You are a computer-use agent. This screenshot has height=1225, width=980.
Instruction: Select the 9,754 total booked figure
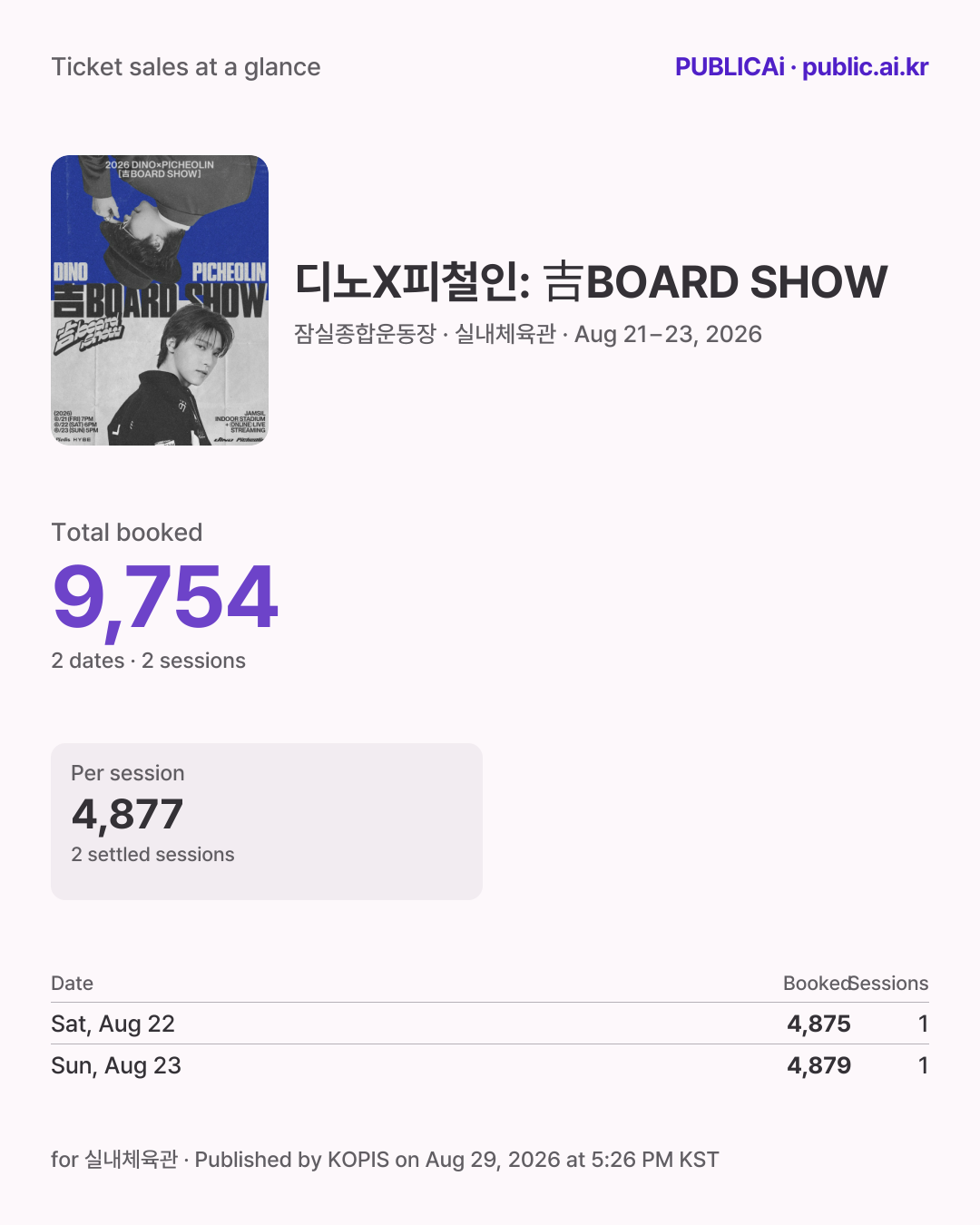coord(165,598)
